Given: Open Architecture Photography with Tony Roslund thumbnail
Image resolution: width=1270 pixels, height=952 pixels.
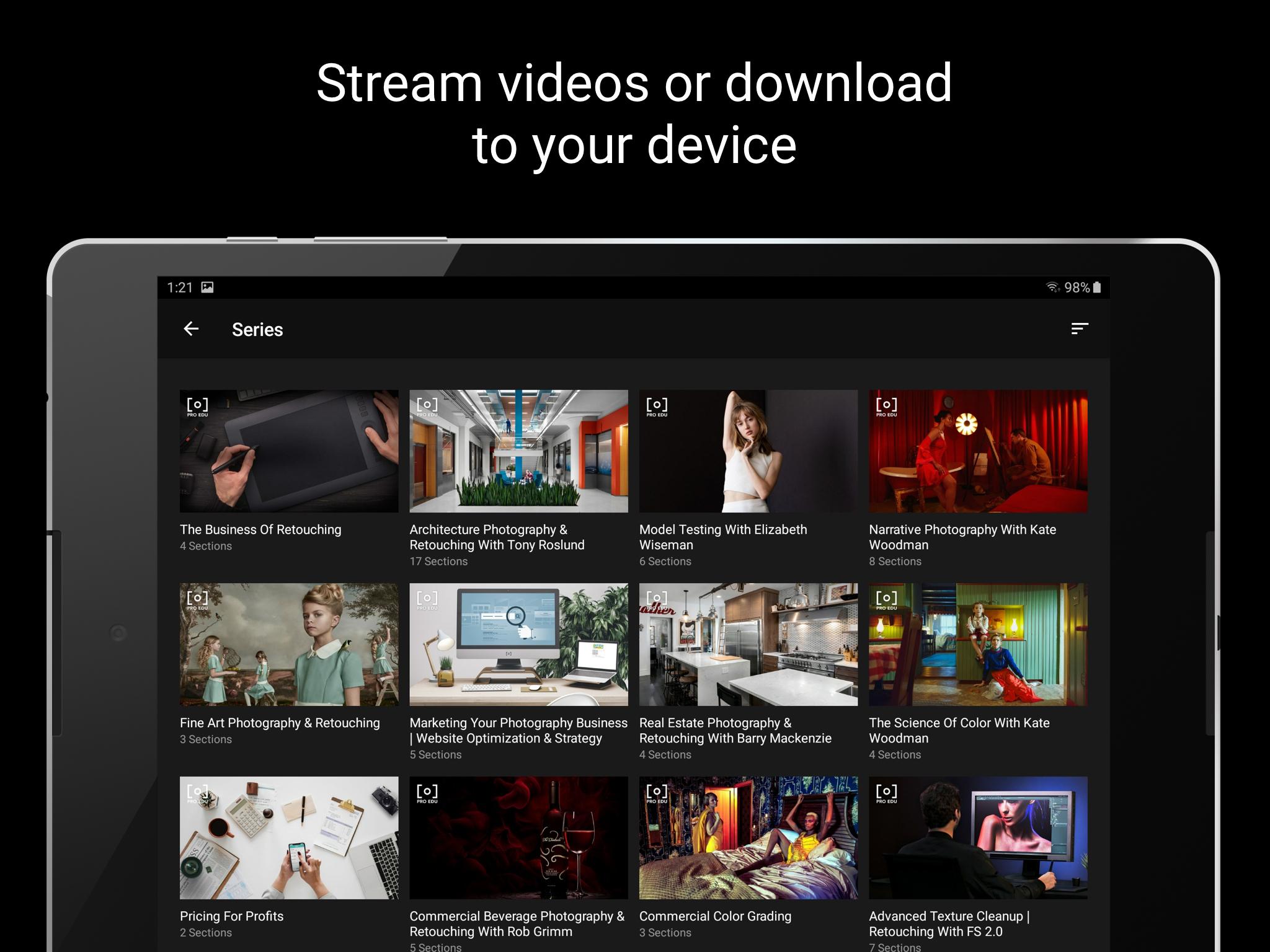Looking at the screenshot, I should 518,451.
